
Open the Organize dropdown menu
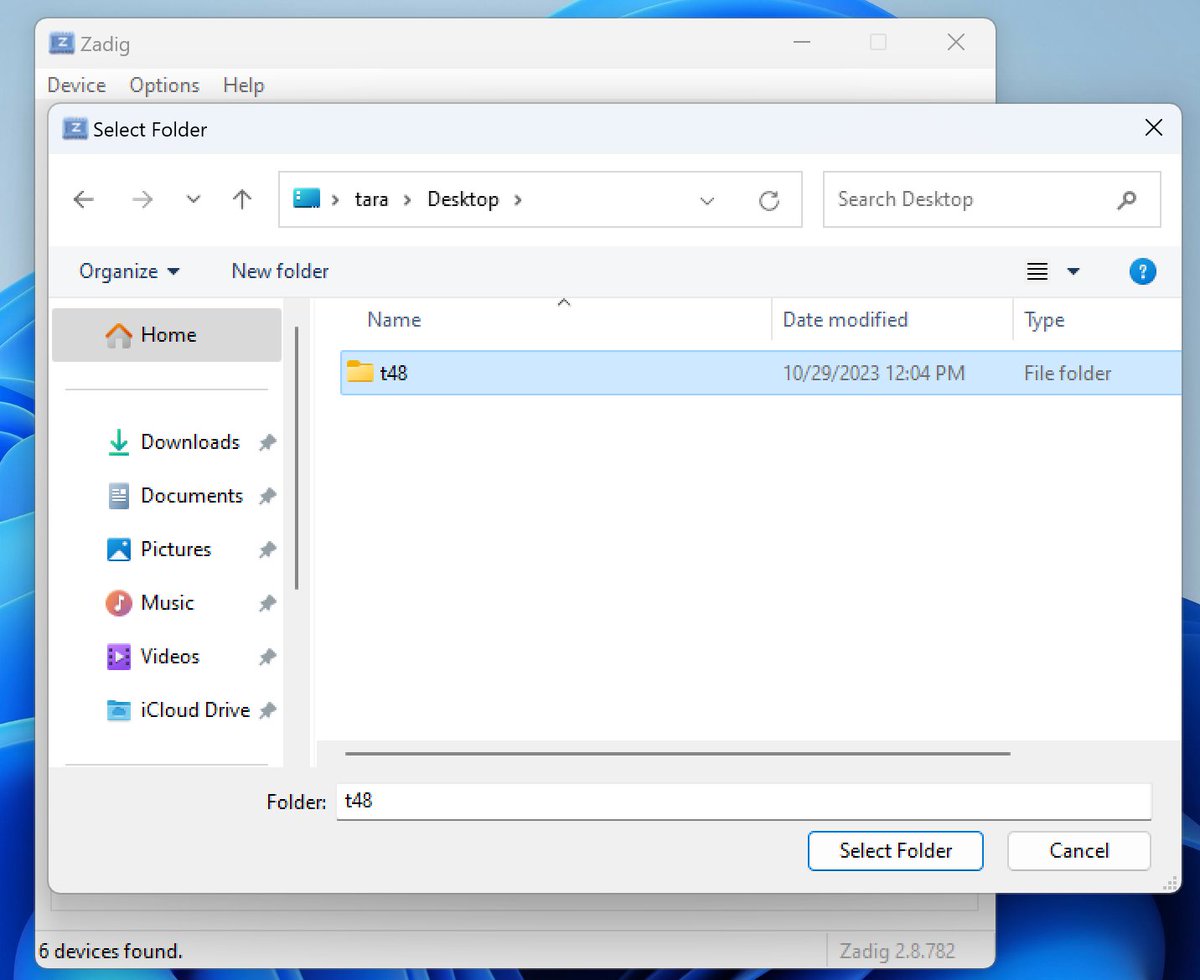coord(129,271)
